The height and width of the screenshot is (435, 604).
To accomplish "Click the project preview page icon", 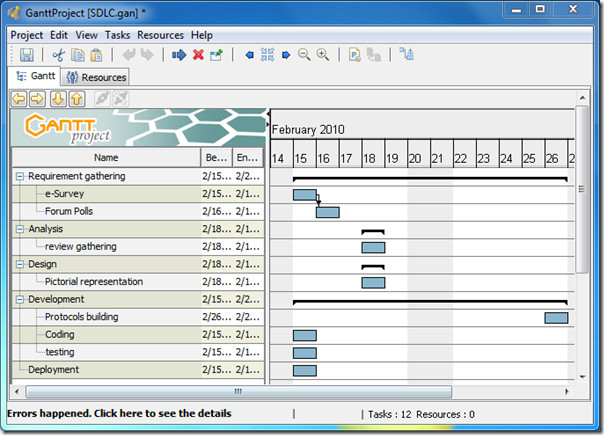I will (355, 55).
